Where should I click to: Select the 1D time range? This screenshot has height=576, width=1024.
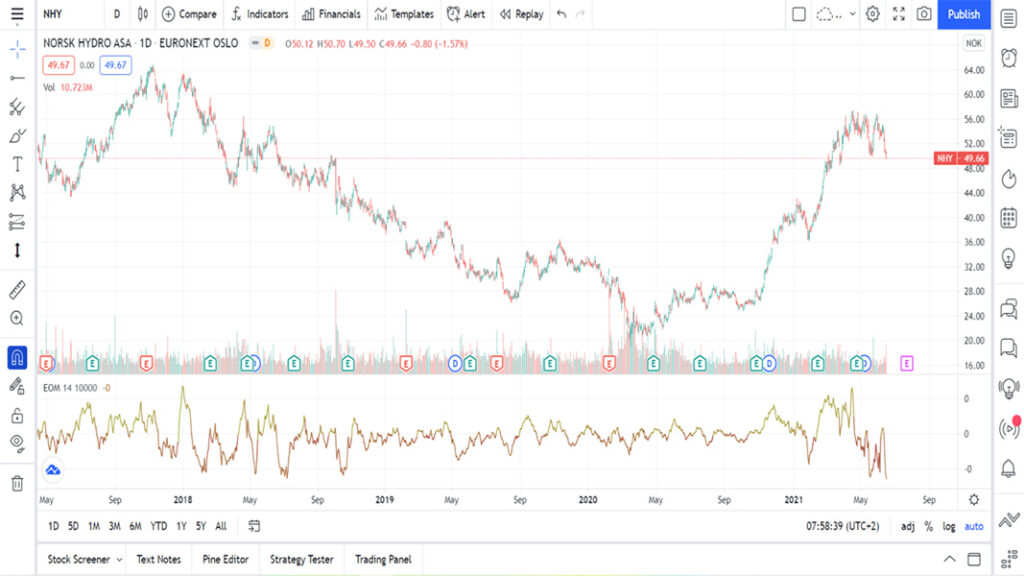click(54, 526)
